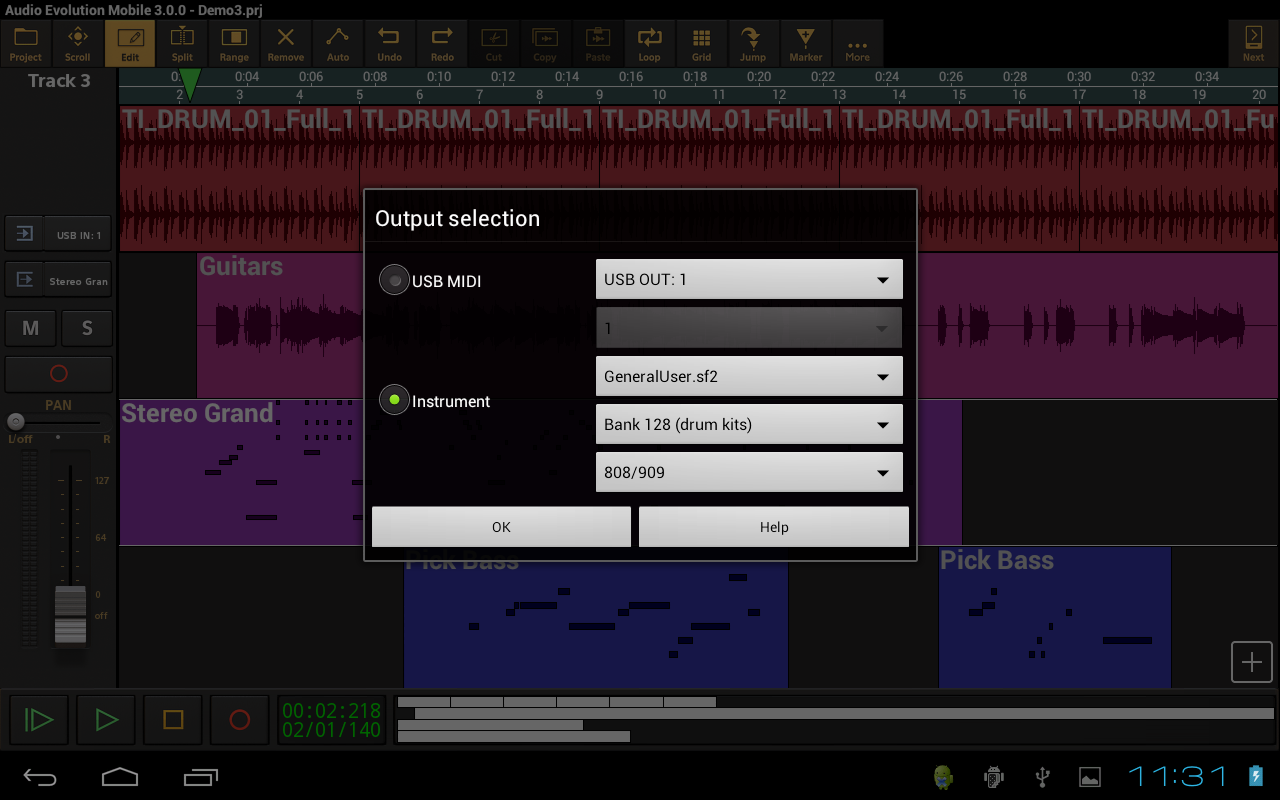1280x800 pixels.
Task: Confirm output selection with OK
Action: [501, 526]
